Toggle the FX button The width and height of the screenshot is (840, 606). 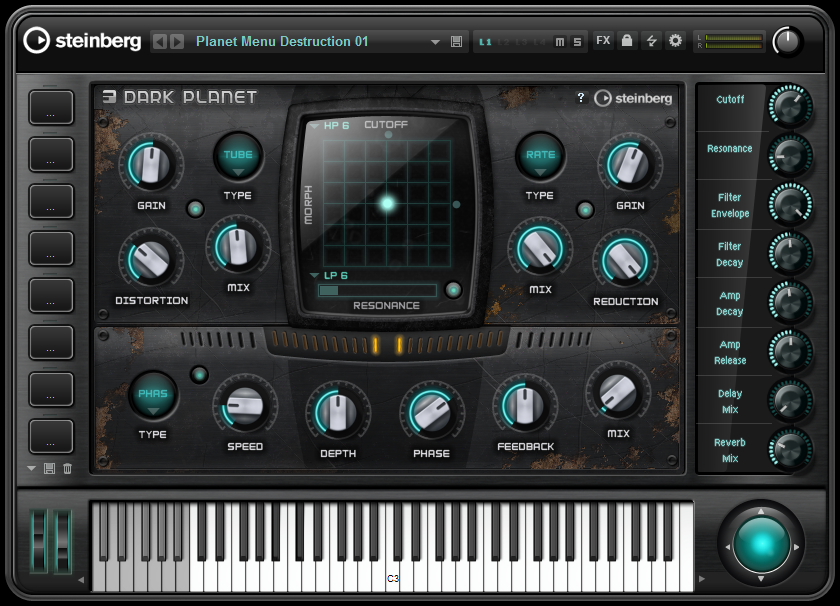pyautogui.click(x=603, y=41)
